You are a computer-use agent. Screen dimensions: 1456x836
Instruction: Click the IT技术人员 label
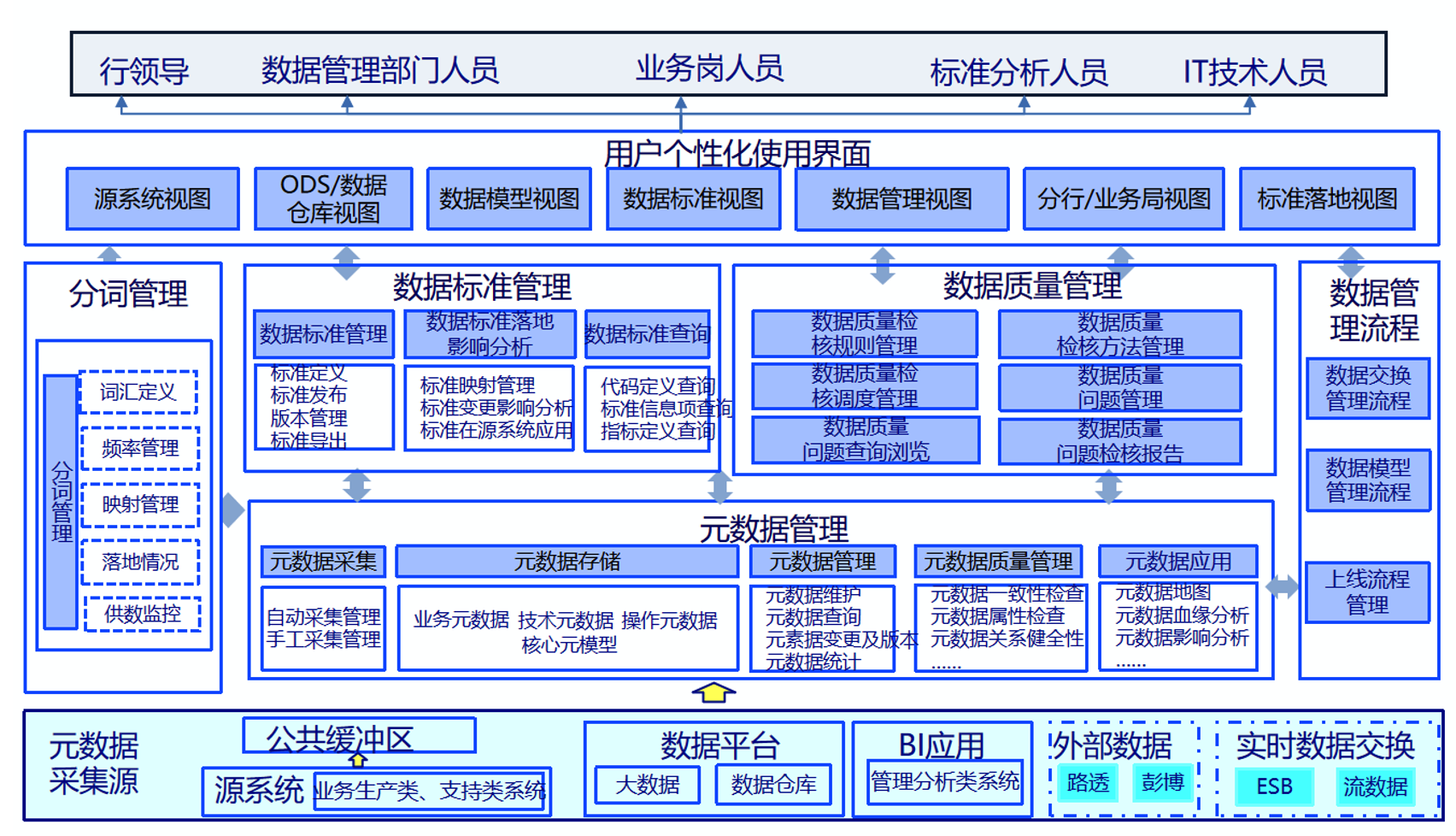point(1254,73)
